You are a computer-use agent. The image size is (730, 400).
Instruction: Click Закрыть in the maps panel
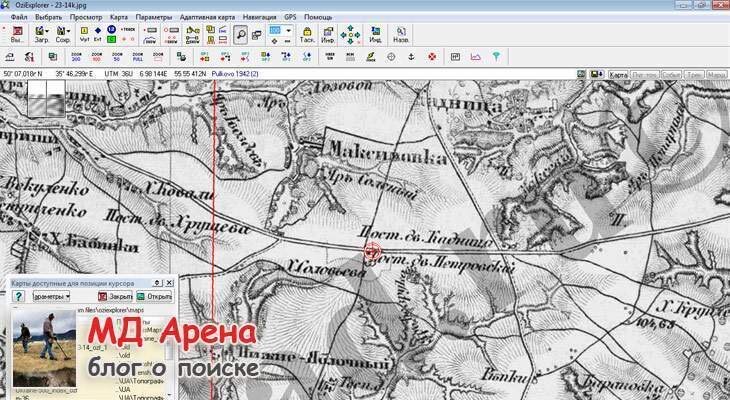[115, 296]
